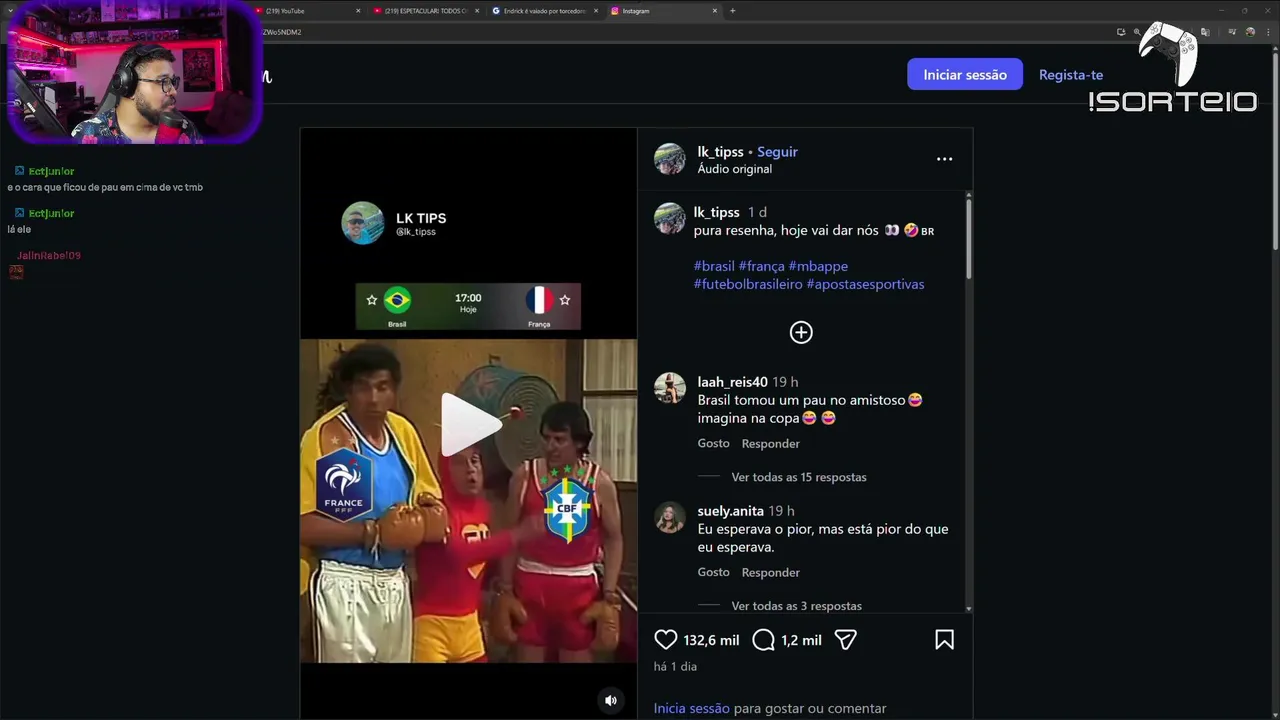This screenshot has height=720, width=1280.
Task: Click the browser zoom magnifier icon
Action: pyautogui.click(x=1137, y=32)
